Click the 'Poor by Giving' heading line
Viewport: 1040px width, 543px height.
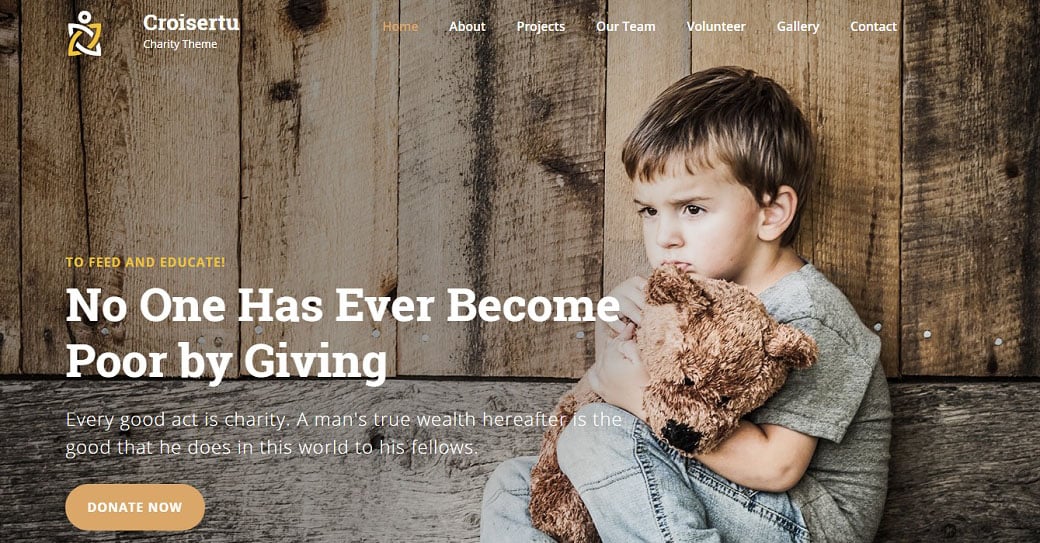click(226, 361)
